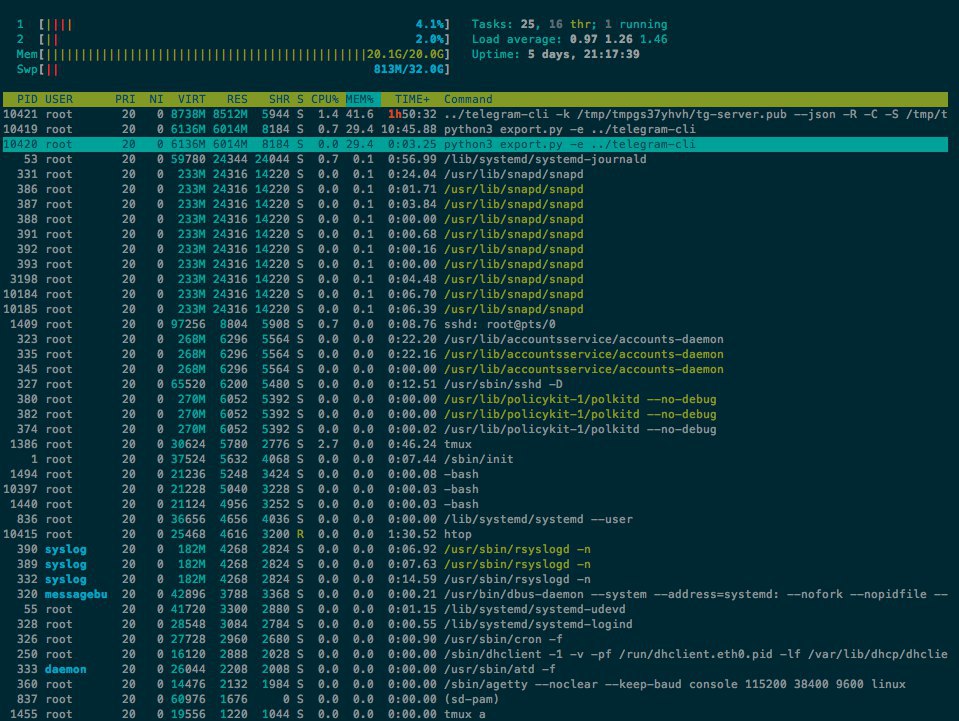Select rsyslogd row with PID 332
This screenshot has width=959, height=721.
pos(475,579)
